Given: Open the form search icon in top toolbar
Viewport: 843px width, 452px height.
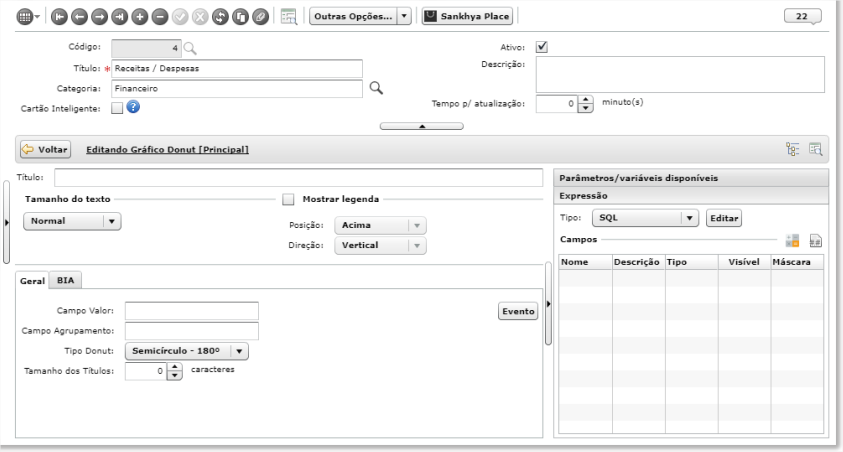Looking at the screenshot, I should [x=289, y=17].
